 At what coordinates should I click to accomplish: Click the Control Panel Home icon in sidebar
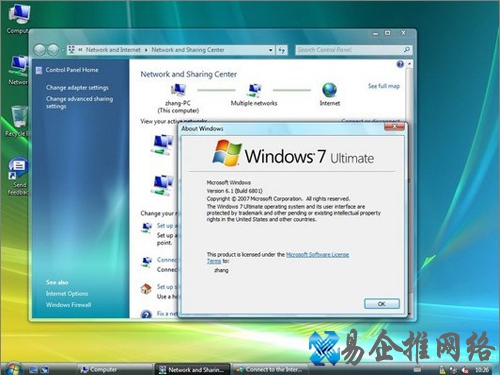point(39,70)
